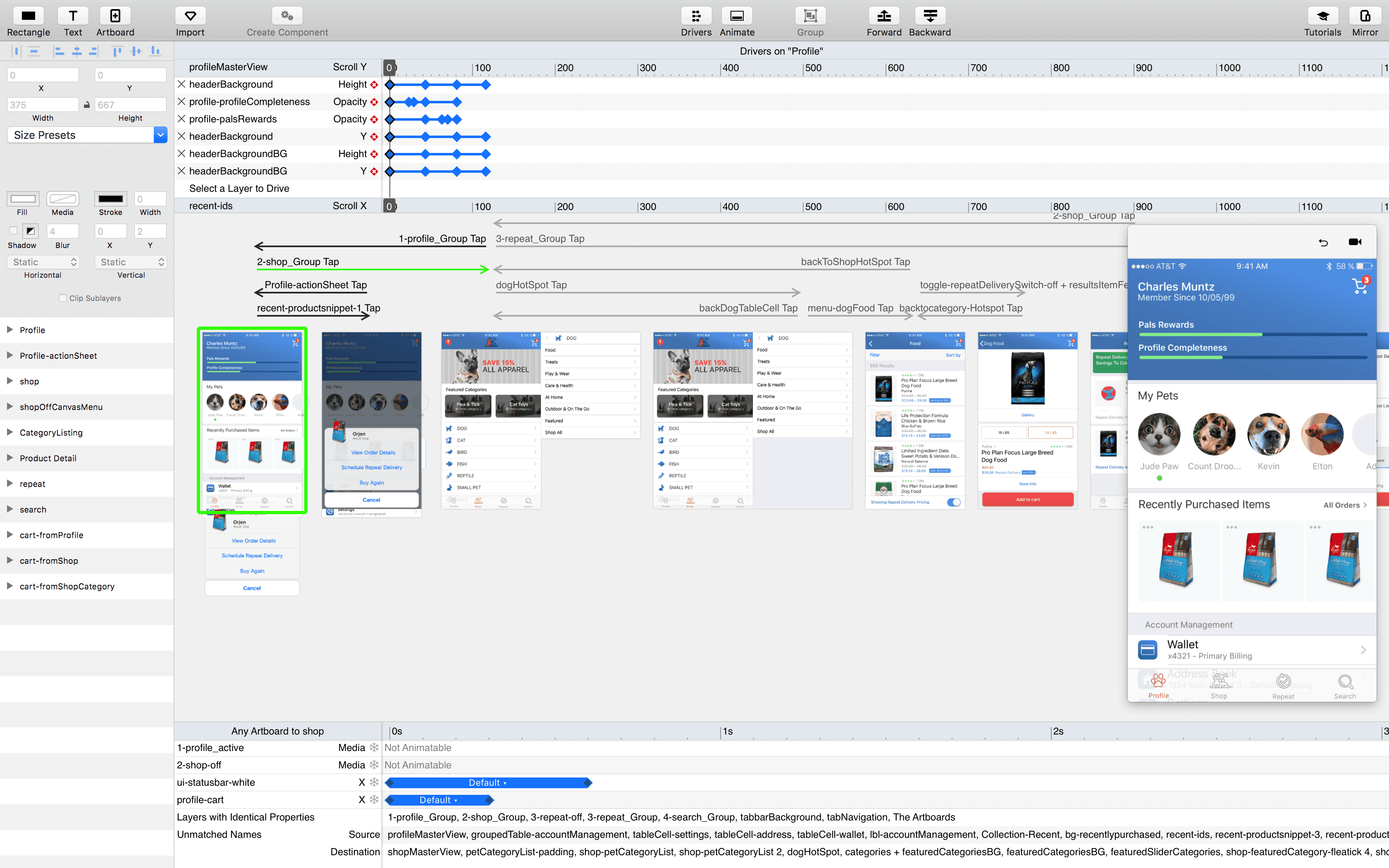Viewport: 1389px width, 868px height.
Task: Expand the CategoryListing layer group
Action: 10,432
